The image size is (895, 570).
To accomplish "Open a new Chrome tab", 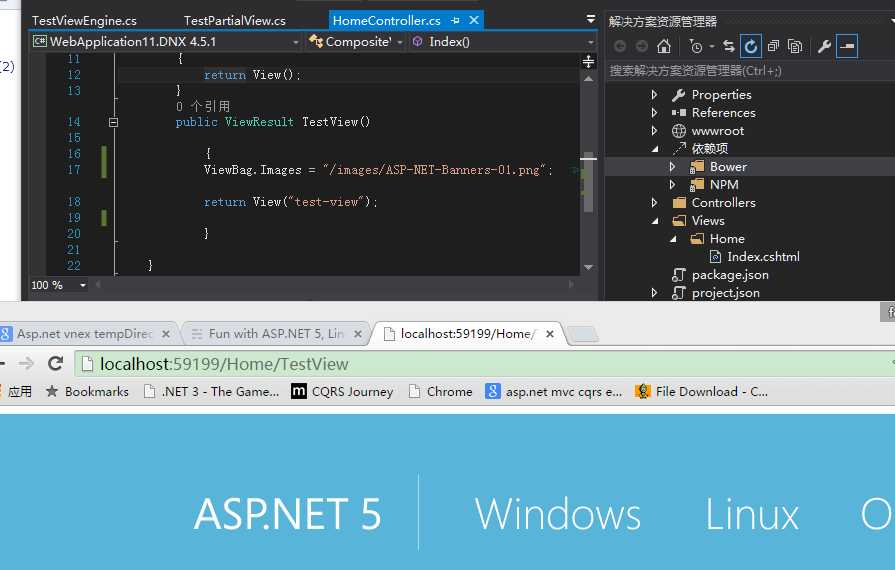I will point(583,334).
